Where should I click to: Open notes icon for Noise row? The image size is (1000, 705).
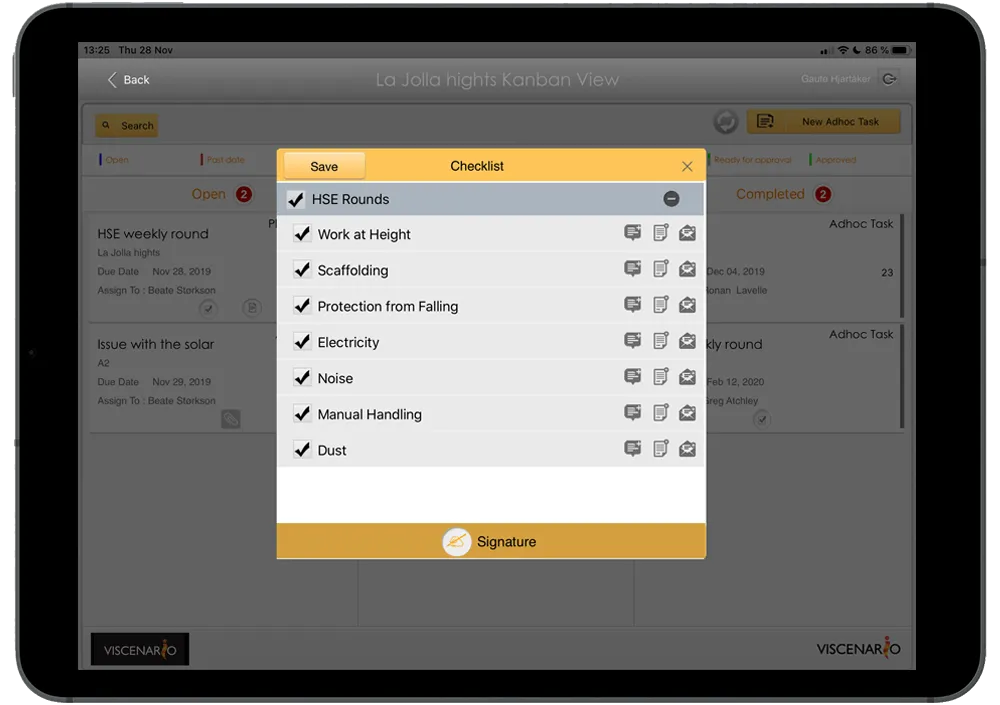point(660,376)
